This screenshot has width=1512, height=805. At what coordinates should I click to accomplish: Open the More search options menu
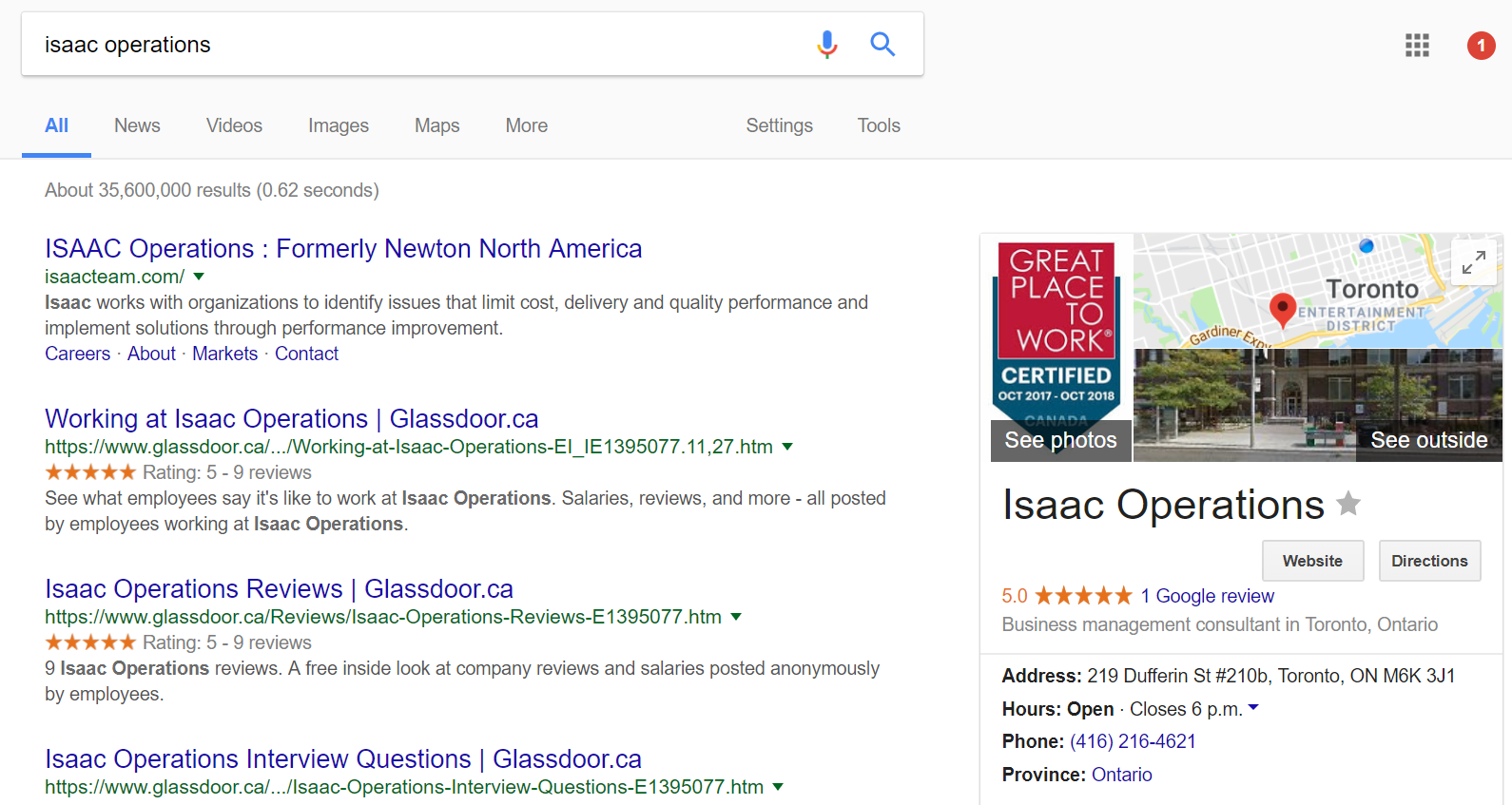coord(526,125)
